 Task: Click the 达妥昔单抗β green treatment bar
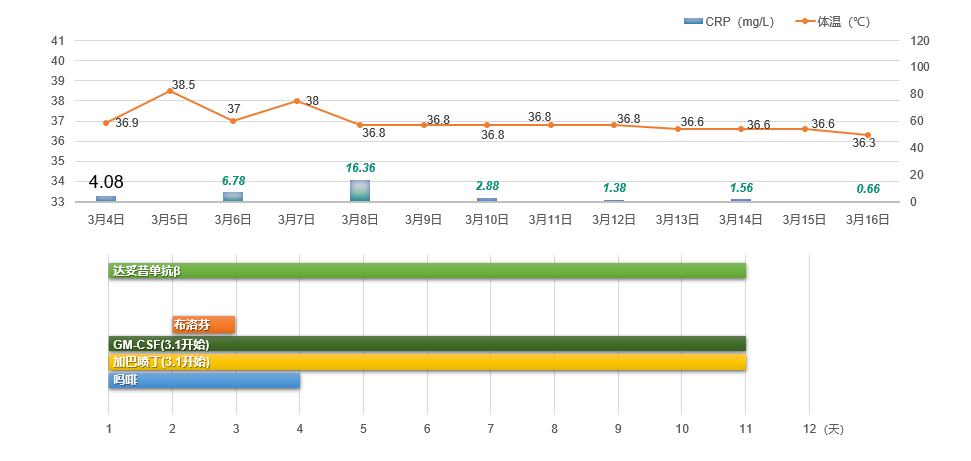427,271
